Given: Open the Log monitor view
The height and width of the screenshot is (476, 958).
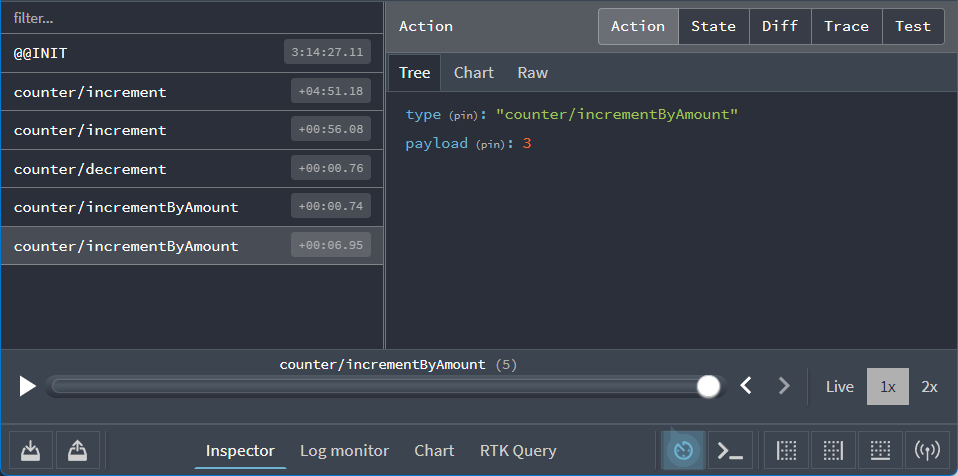Looking at the screenshot, I should 344,451.
